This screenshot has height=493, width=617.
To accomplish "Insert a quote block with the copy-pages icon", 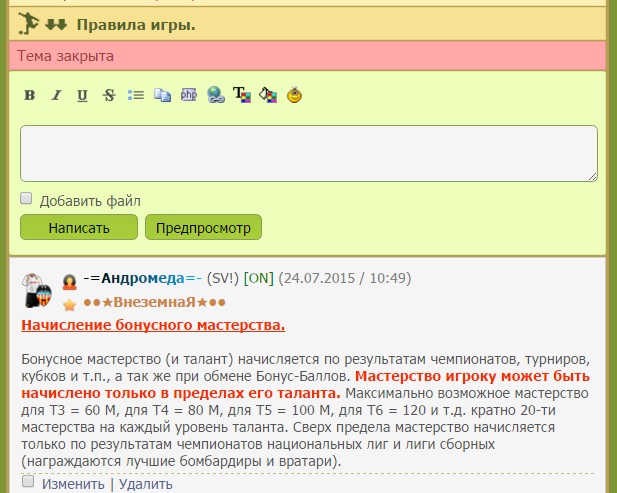I will pos(162,96).
